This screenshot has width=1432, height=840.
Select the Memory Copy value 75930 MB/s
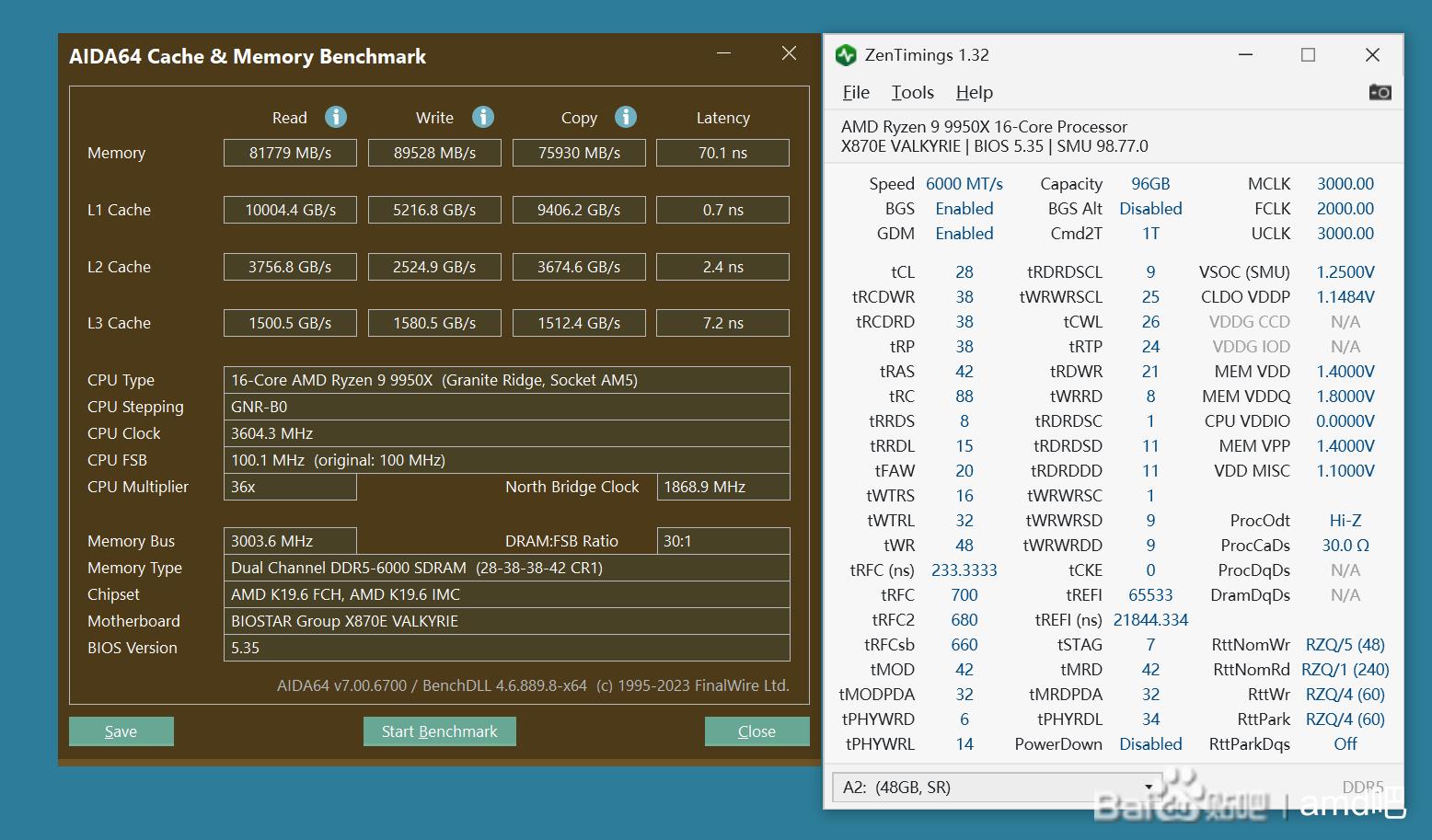click(579, 153)
